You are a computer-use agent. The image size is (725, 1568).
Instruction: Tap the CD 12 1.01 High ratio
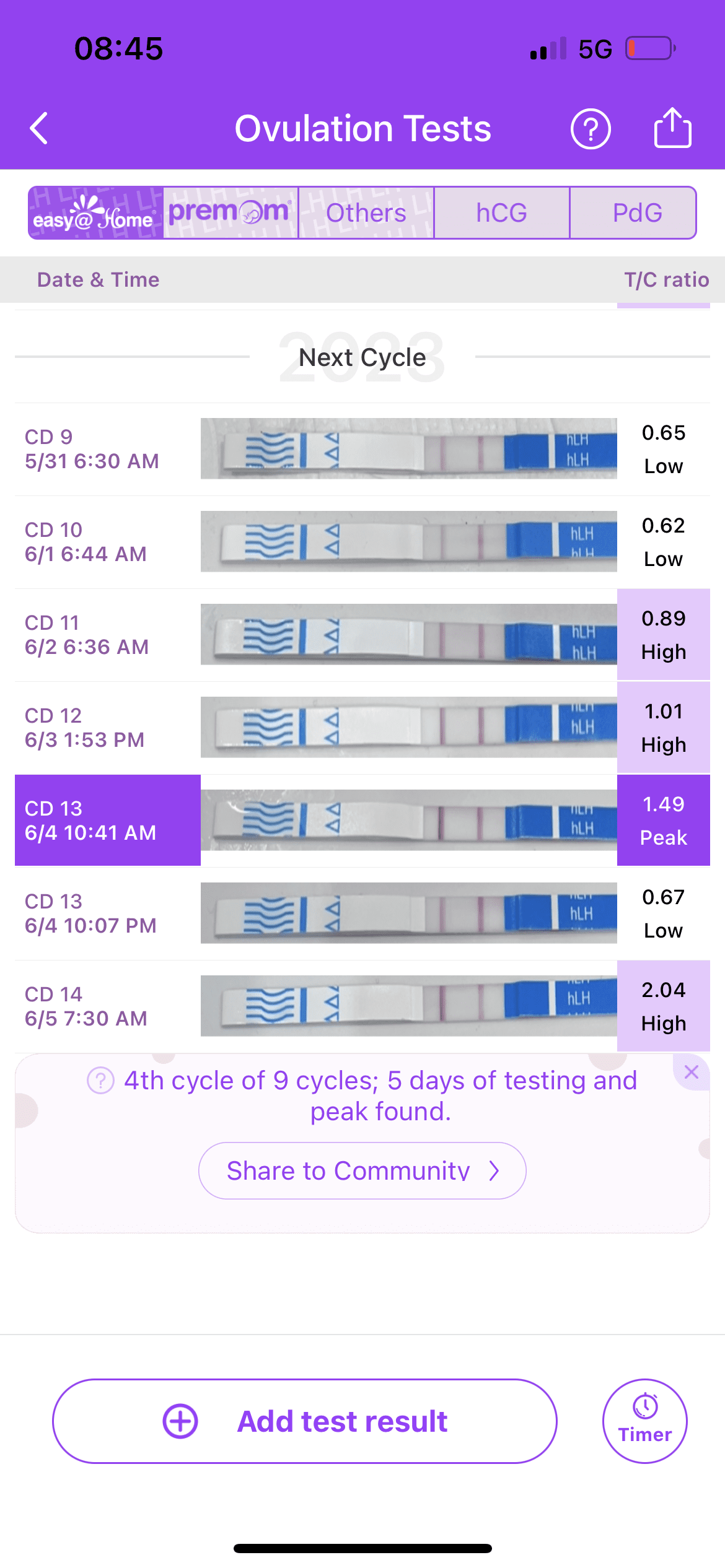click(x=663, y=728)
